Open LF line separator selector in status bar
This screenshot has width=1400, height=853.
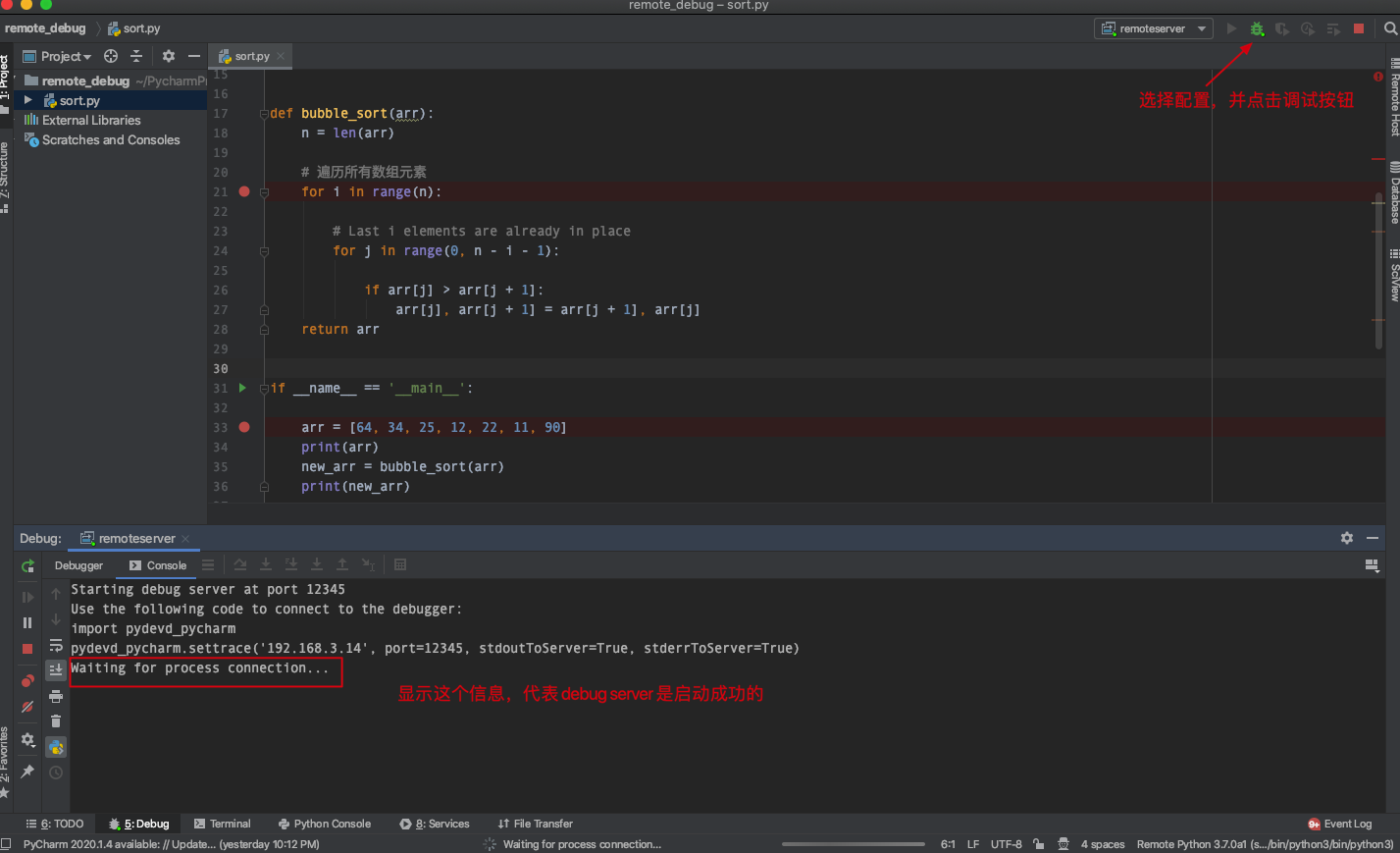(973, 844)
